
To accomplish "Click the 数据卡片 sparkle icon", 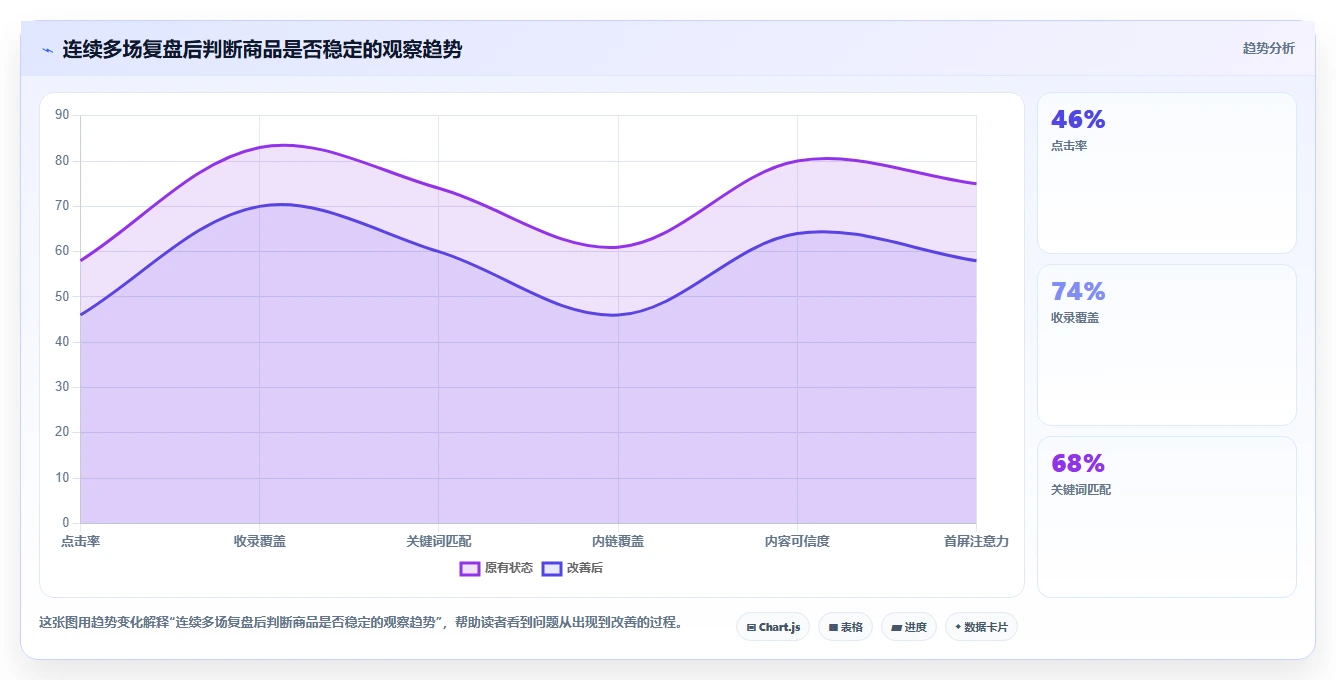I will point(958,627).
